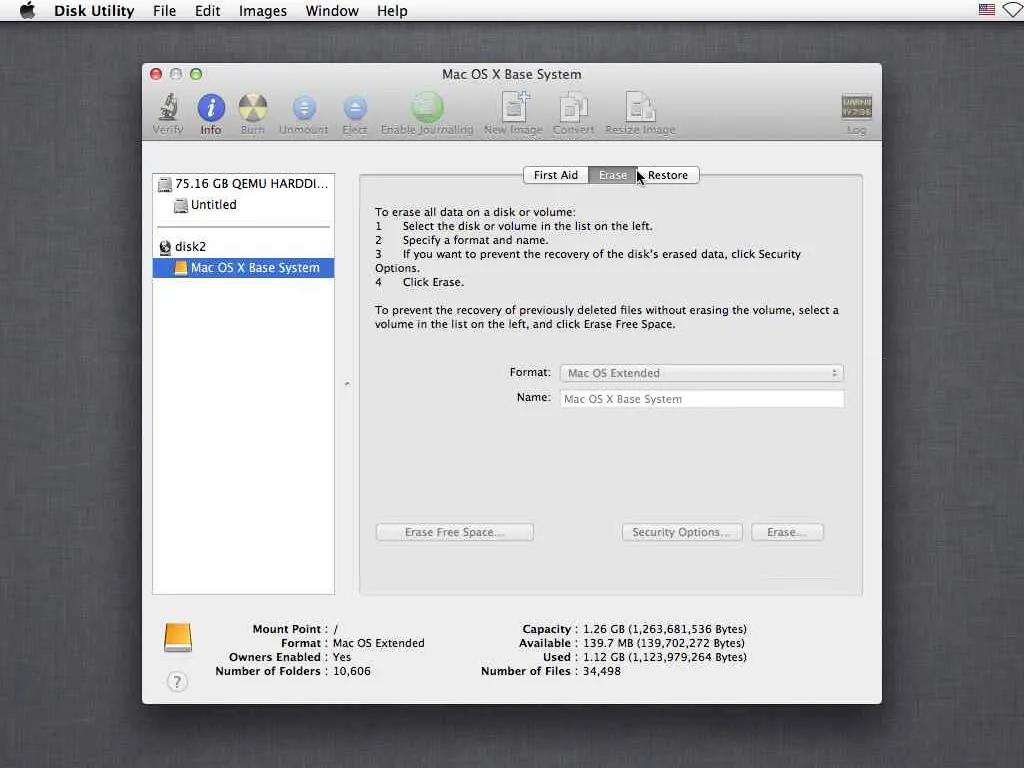Click the Resize Image toolbar icon

[x=640, y=113]
